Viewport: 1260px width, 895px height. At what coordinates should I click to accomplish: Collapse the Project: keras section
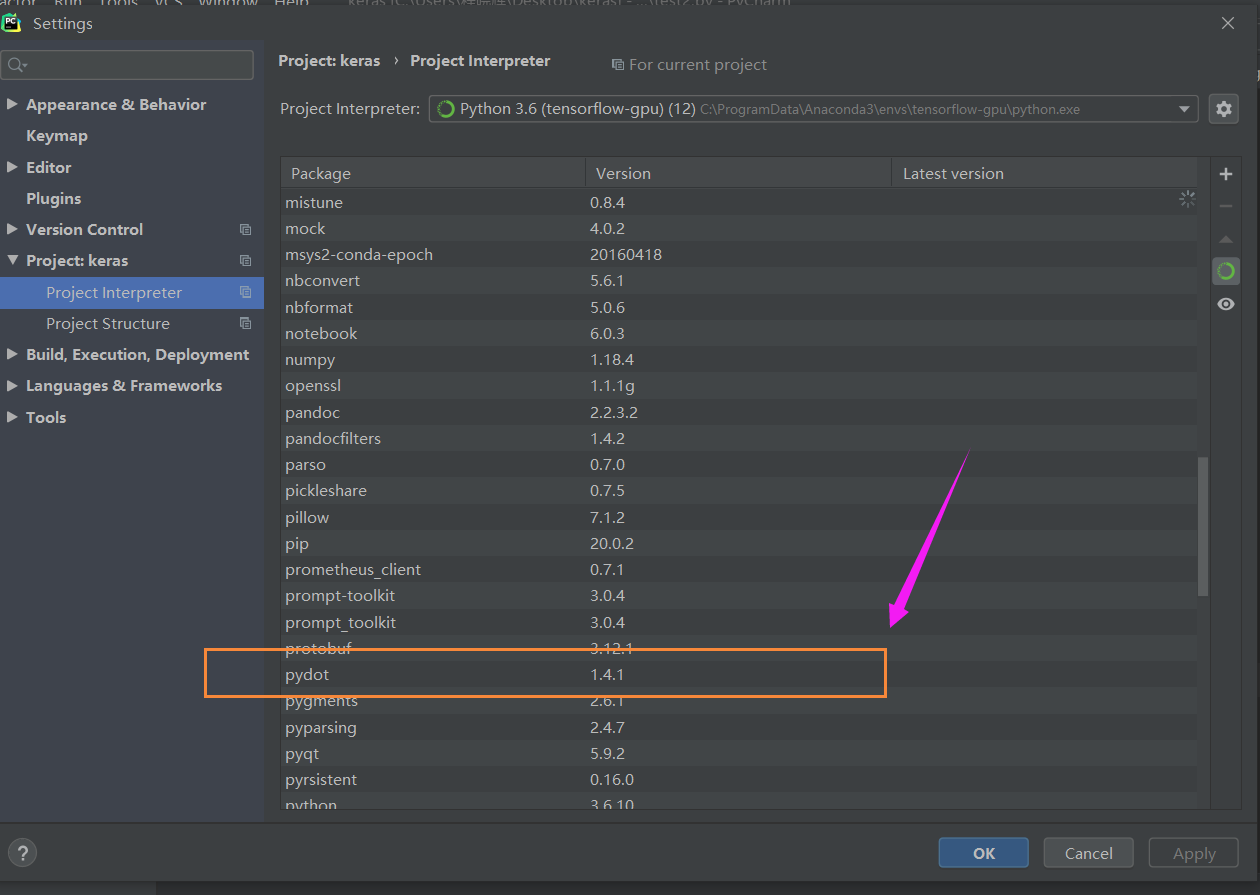[12, 260]
